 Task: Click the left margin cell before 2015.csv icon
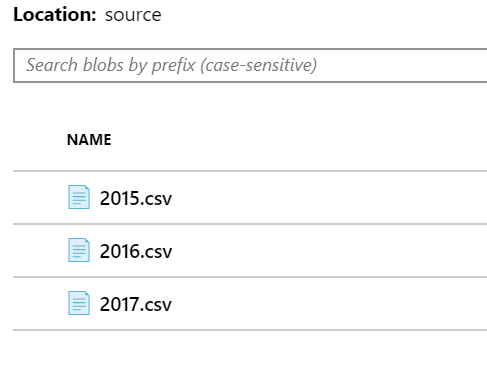pos(39,198)
